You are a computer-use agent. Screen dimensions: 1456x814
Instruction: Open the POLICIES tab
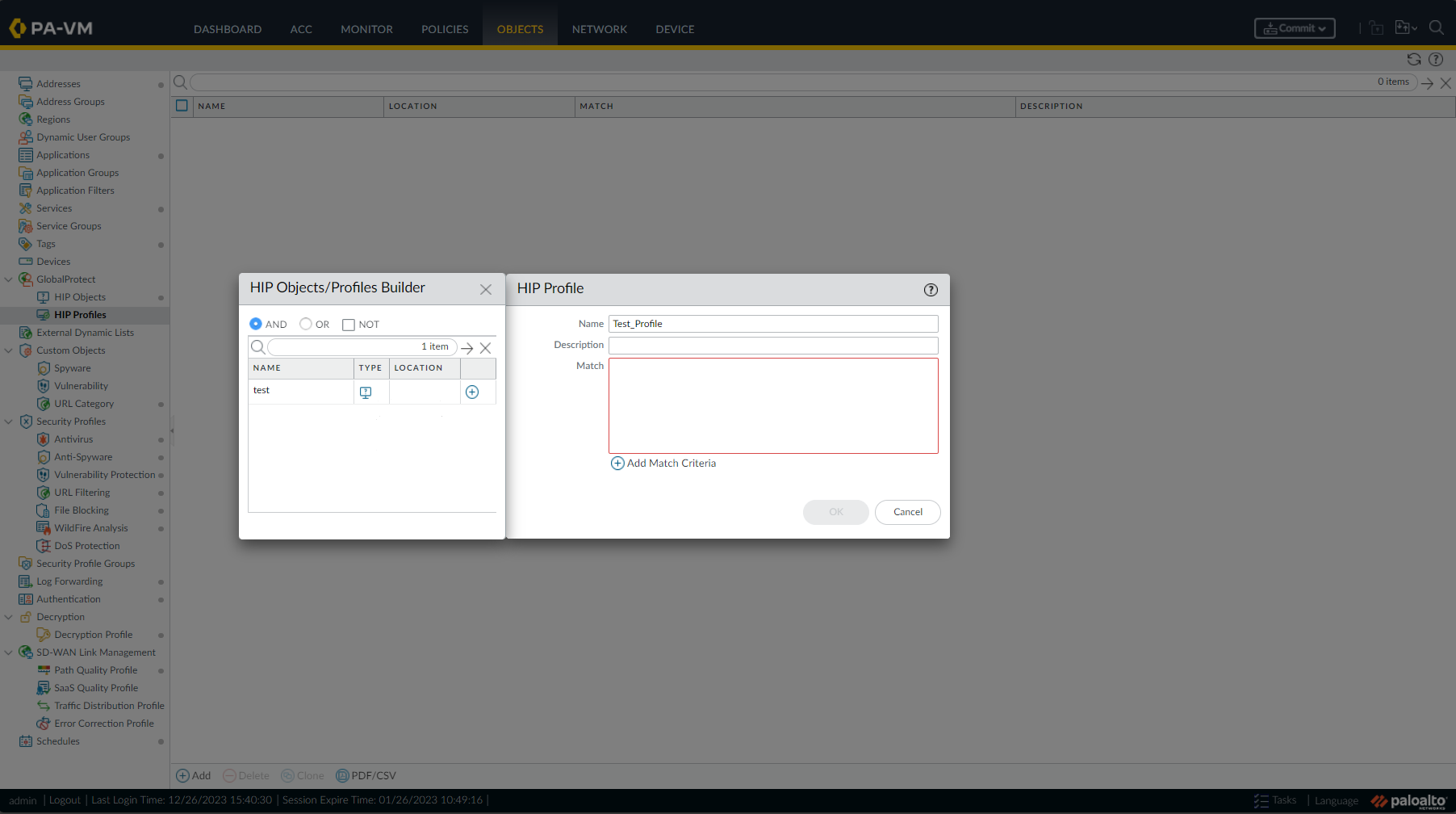[x=445, y=29]
